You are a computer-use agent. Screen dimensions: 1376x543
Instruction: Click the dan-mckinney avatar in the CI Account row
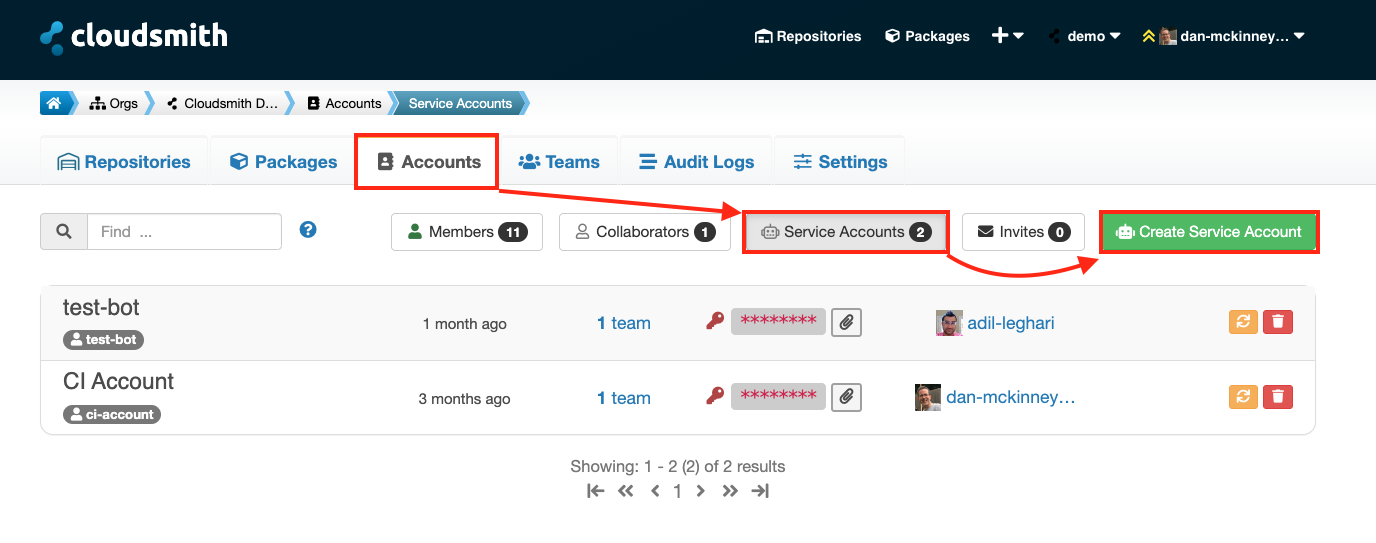point(928,397)
